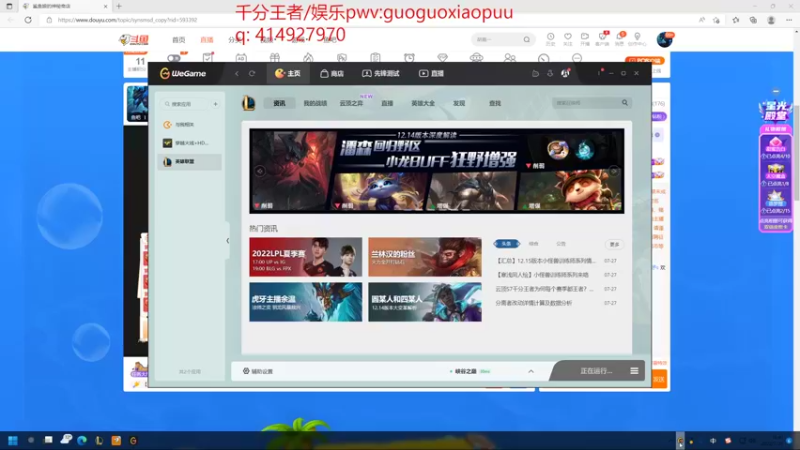The height and width of the screenshot is (450, 800).
Task: Collapse the WeGame sidebar with chevron
Action: [228, 241]
